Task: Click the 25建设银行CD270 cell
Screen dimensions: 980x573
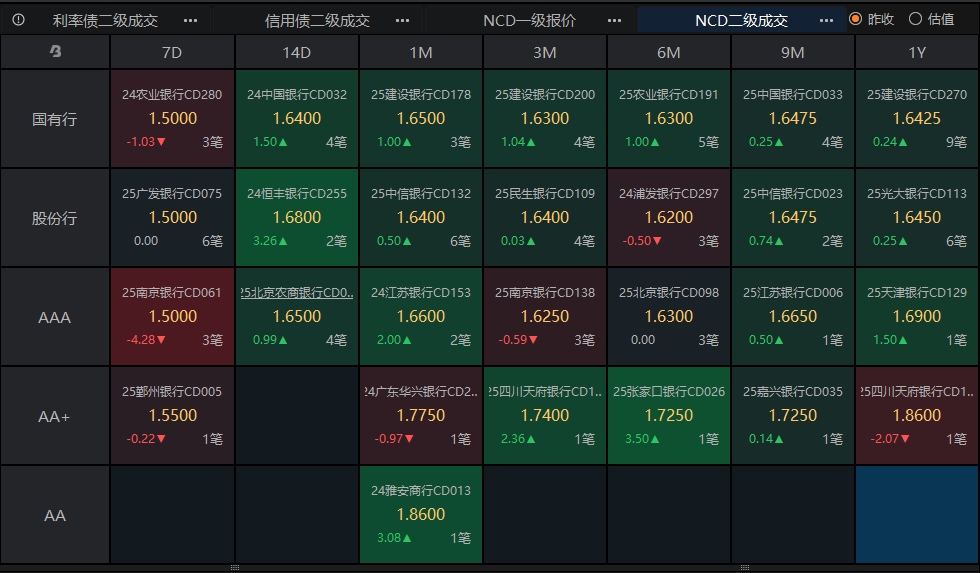Action: [917, 119]
